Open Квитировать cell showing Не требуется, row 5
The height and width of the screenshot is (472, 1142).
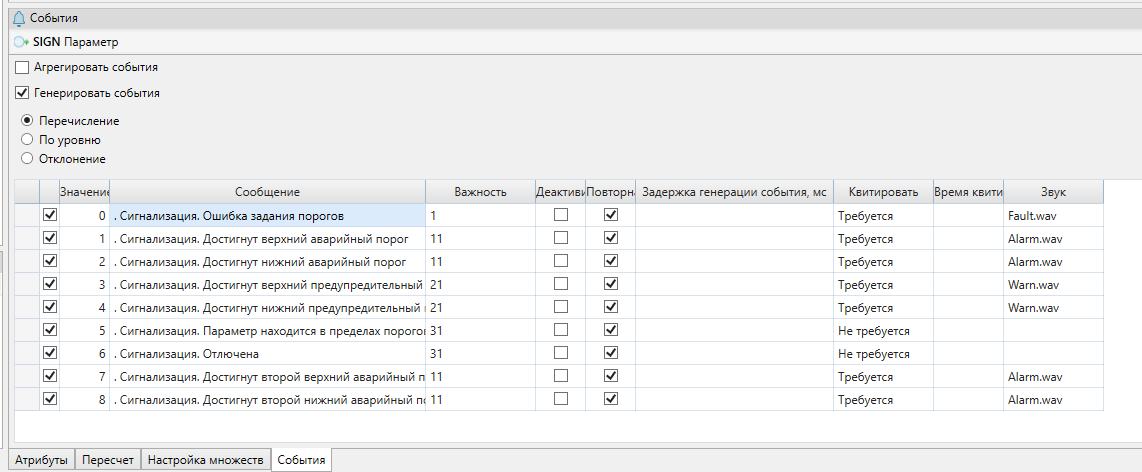pos(883,331)
